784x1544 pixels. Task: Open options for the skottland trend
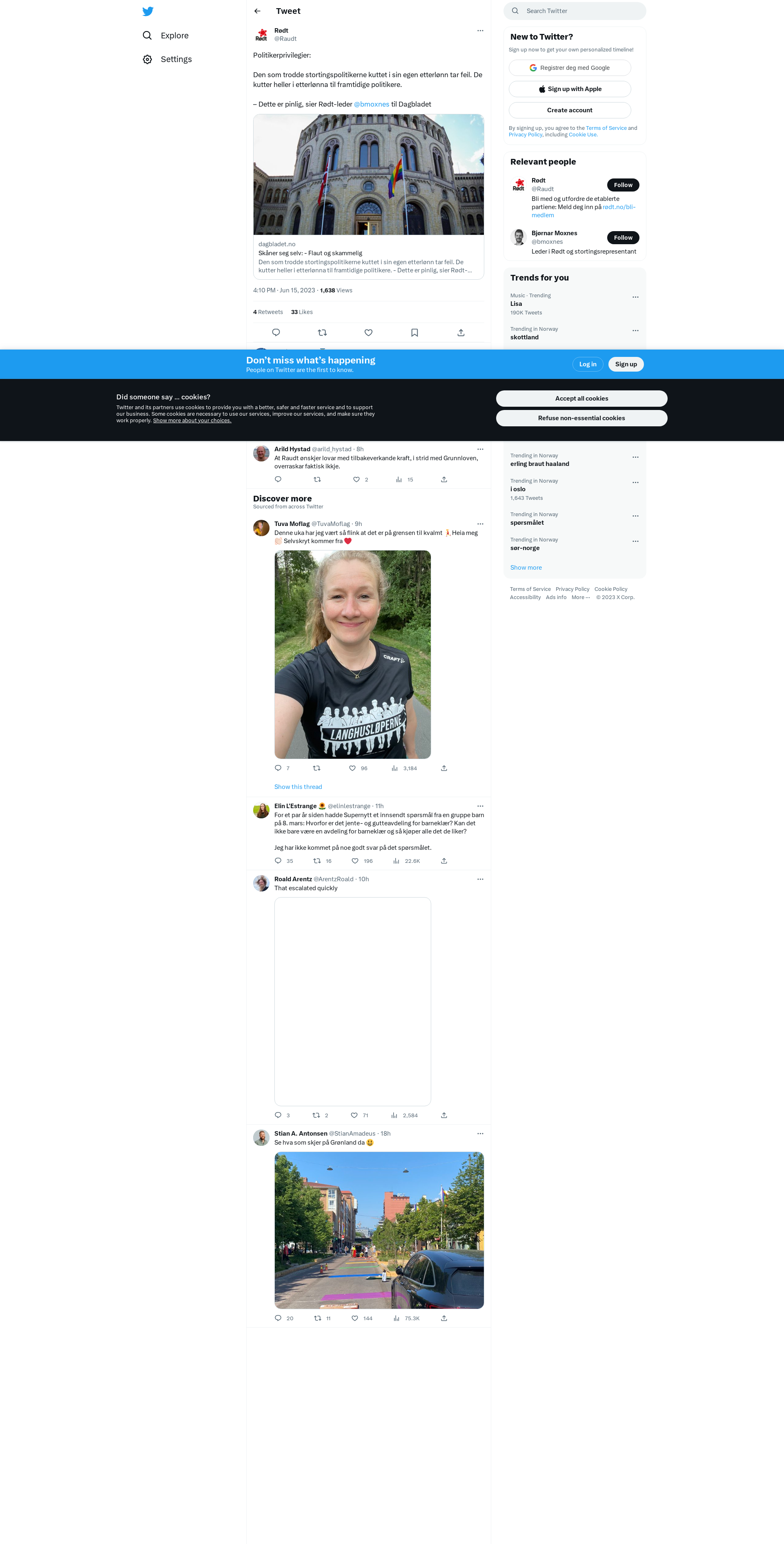(x=635, y=331)
